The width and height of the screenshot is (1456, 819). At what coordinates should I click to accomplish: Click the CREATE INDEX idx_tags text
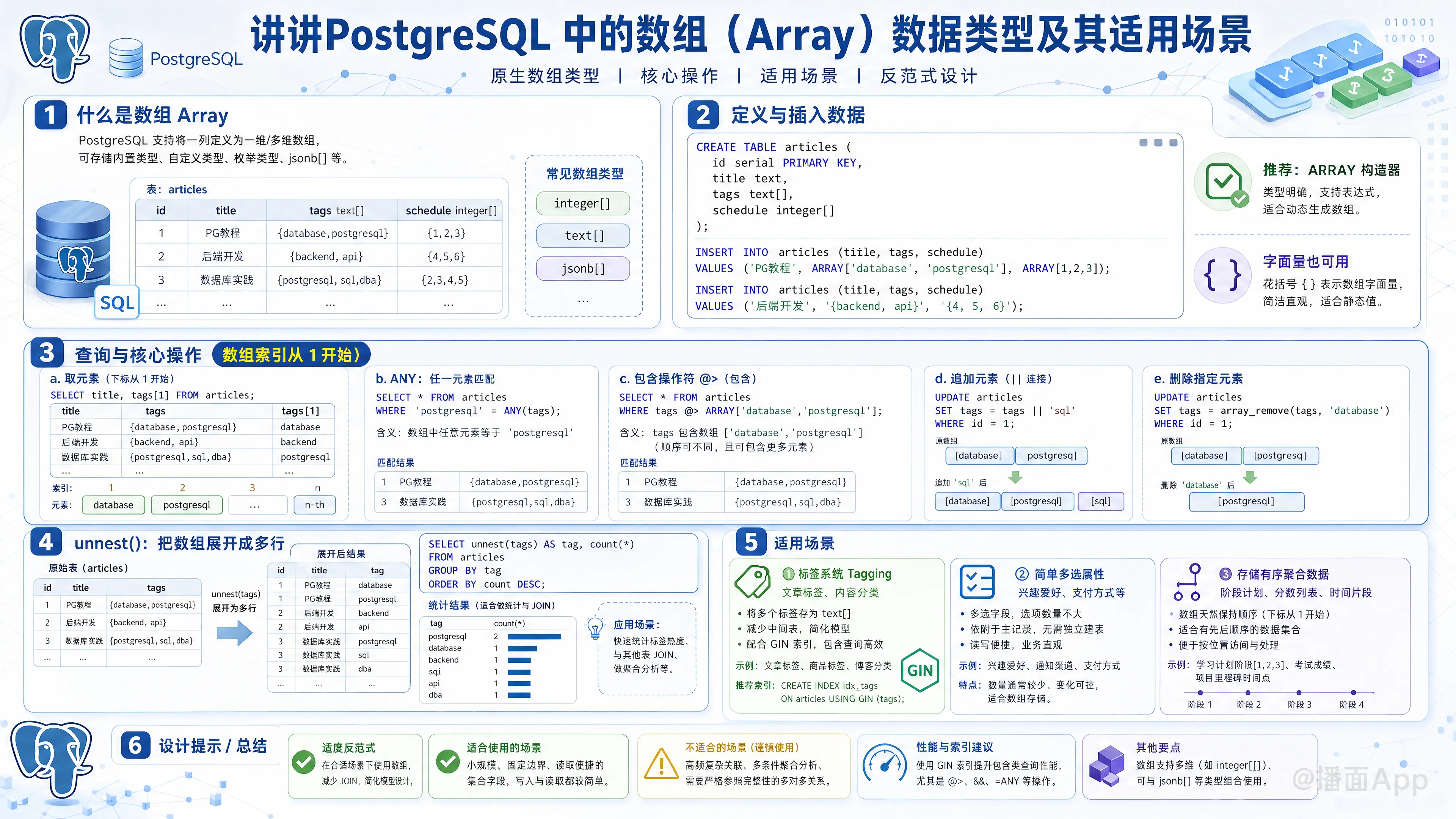(829, 686)
